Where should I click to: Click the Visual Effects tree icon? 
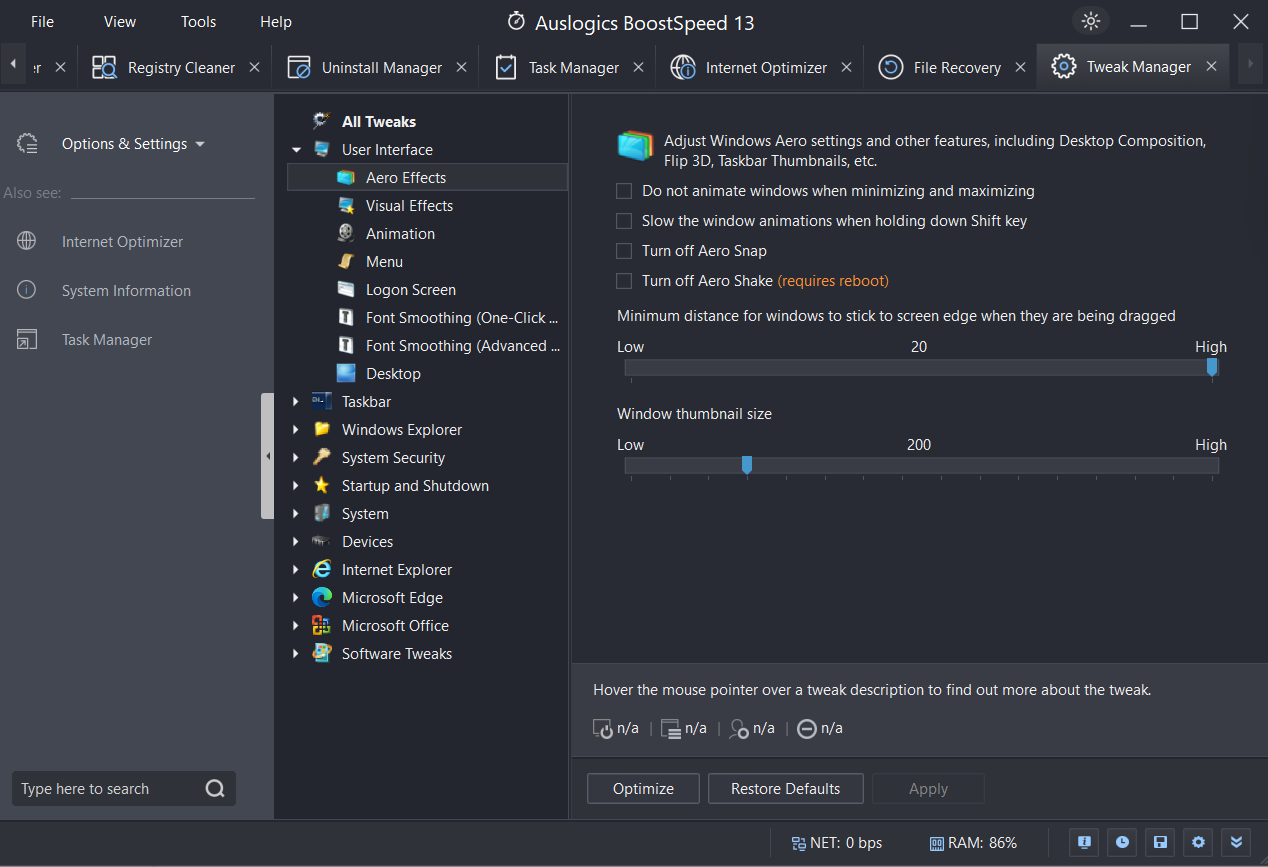click(x=346, y=206)
